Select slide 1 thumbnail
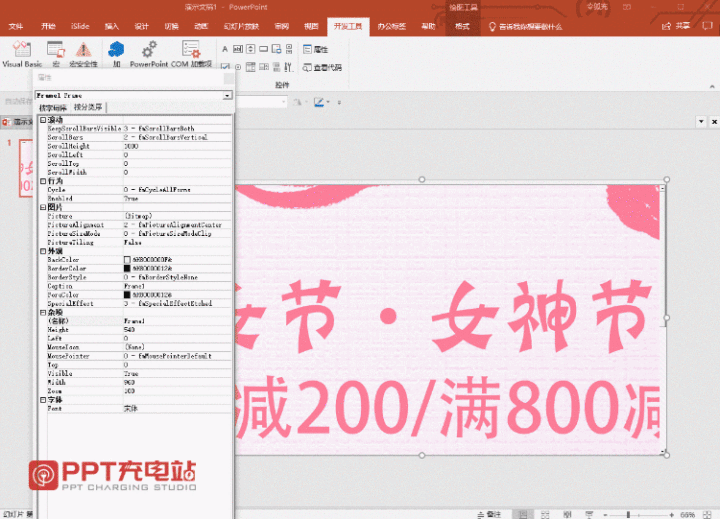 click(x=26, y=168)
